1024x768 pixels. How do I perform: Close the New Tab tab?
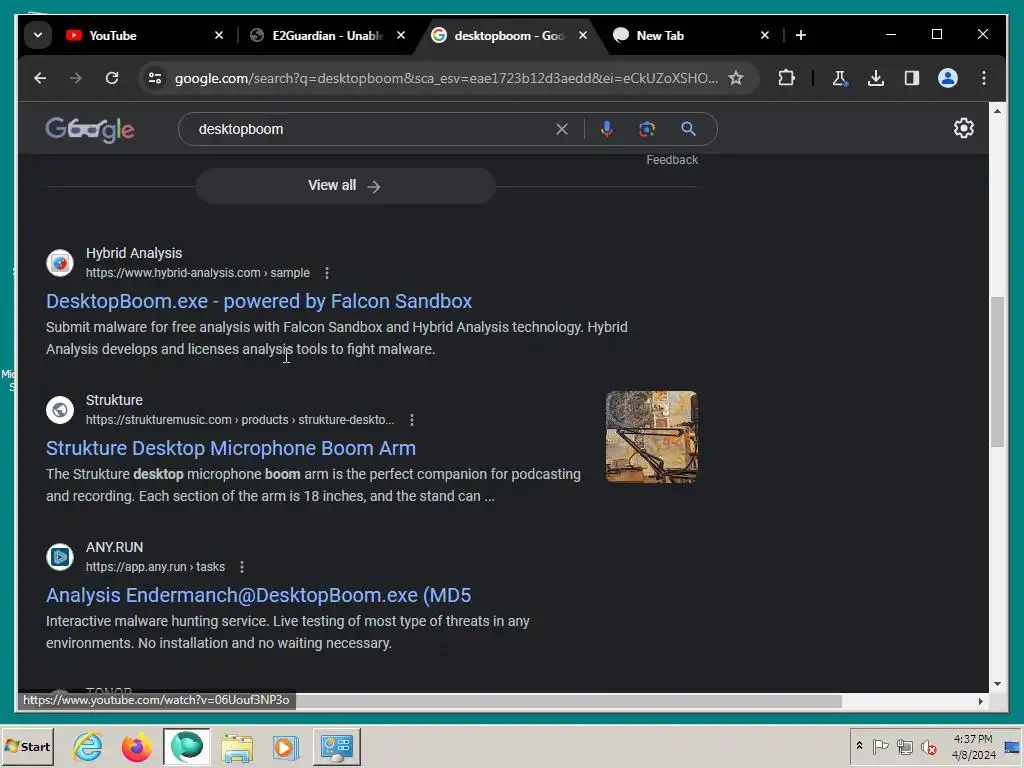click(765, 35)
